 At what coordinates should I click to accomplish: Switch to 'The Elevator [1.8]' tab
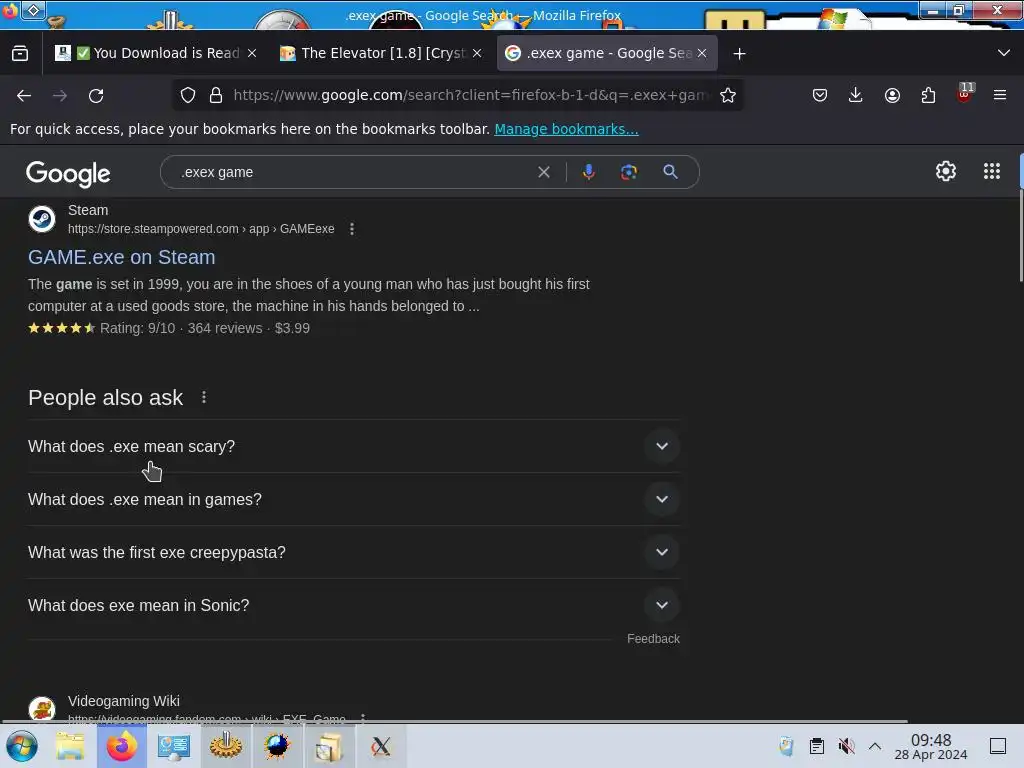[381, 53]
